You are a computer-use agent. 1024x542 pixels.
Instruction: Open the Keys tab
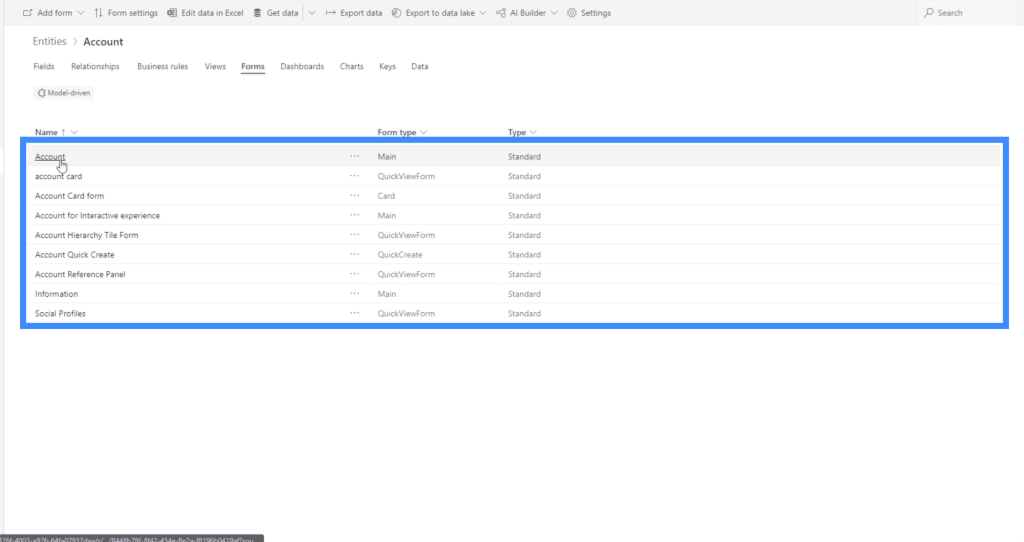(x=387, y=67)
